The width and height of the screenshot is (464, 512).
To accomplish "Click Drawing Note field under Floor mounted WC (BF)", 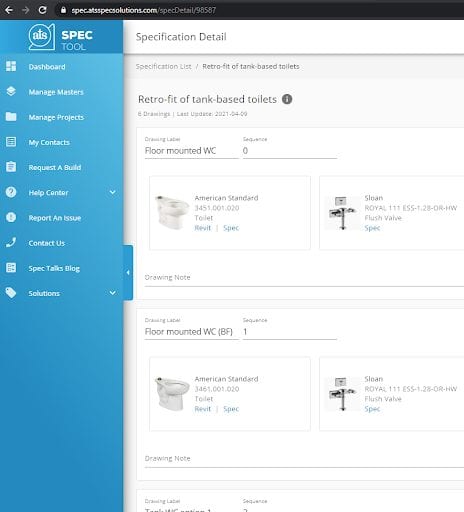I will pyautogui.click(x=304, y=459).
